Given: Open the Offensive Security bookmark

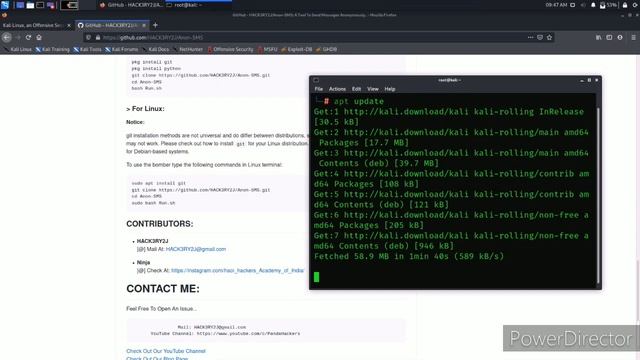Looking at the screenshot, I should [230, 49].
